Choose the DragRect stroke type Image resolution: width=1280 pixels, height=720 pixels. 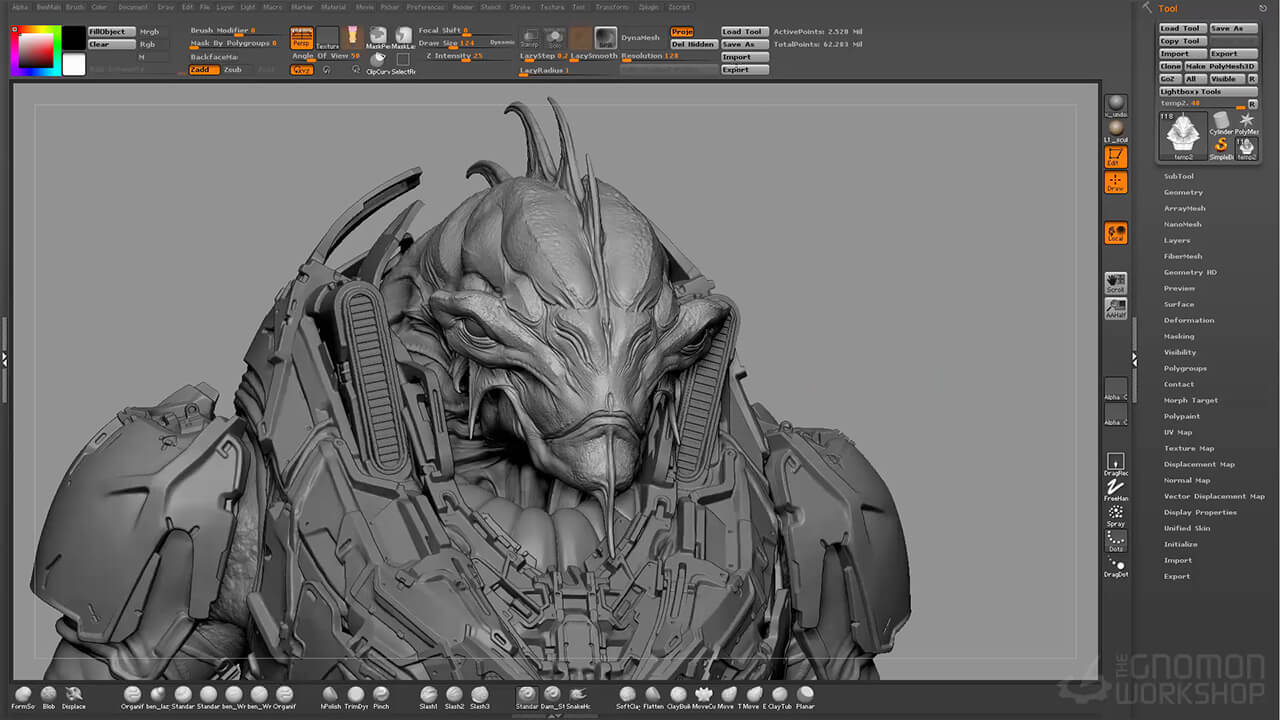point(1115,465)
